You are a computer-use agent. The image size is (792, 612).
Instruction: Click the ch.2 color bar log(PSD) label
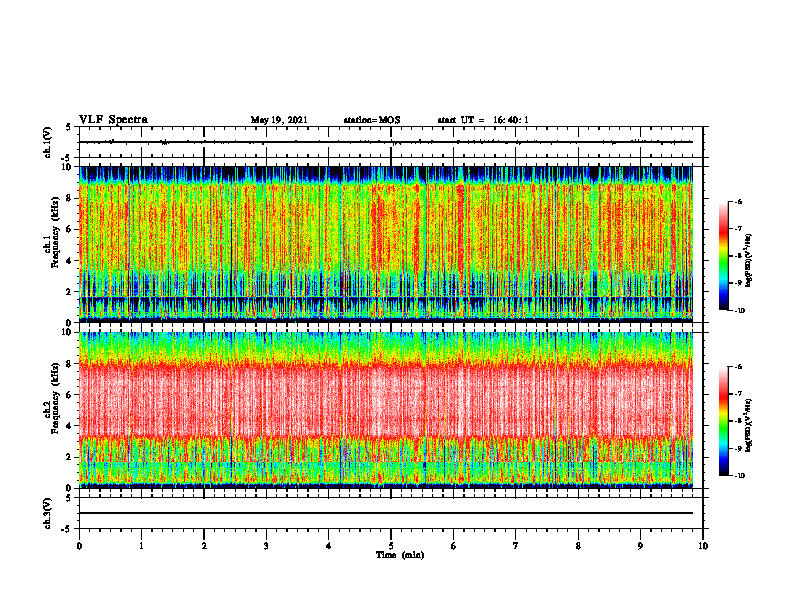pos(749,426)
